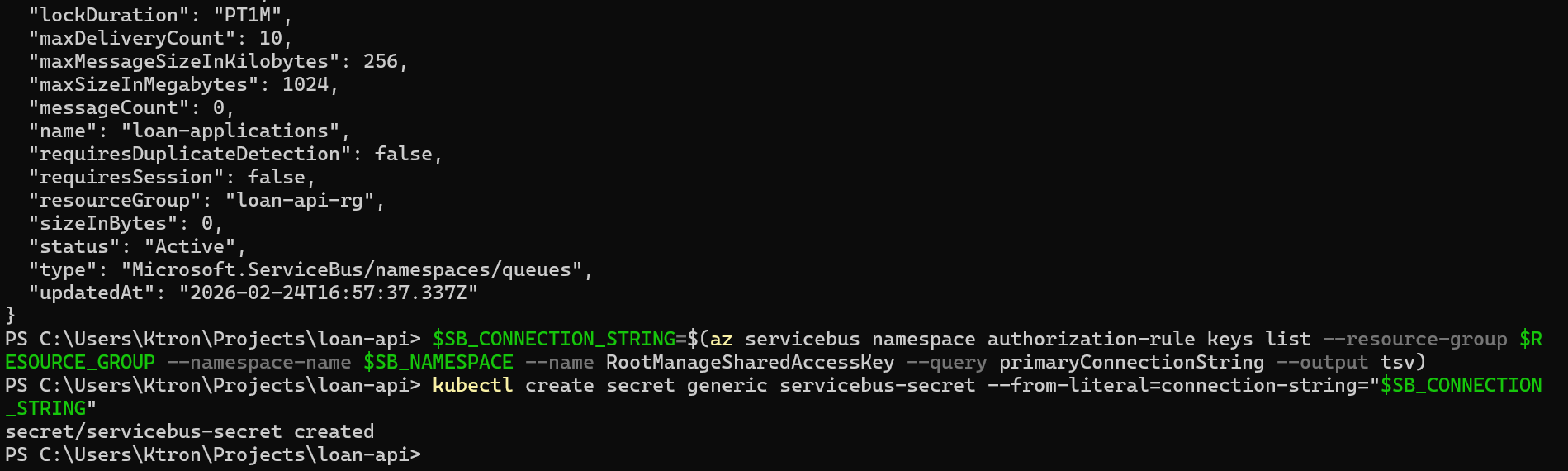
Task: Click the cursor at the empty bottom prompt
Action: (x=433, y=454)
